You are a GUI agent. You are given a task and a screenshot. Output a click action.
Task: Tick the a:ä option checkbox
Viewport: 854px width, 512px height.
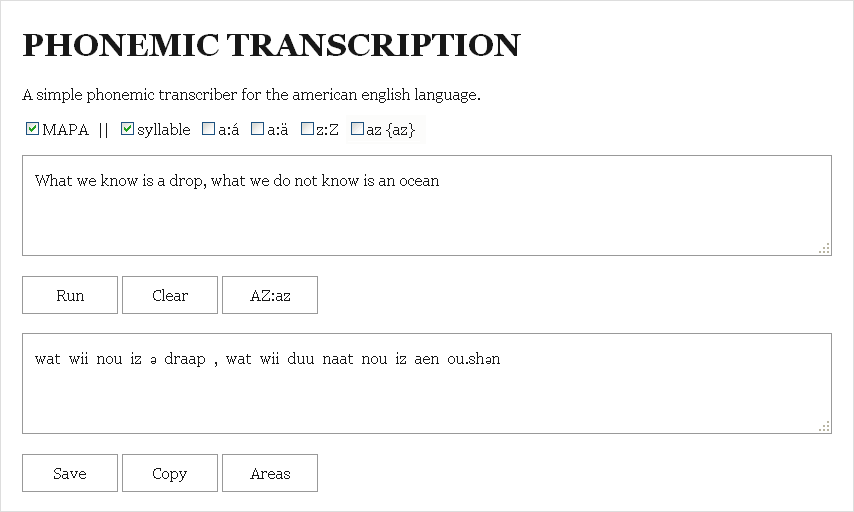tap(258, 129)
